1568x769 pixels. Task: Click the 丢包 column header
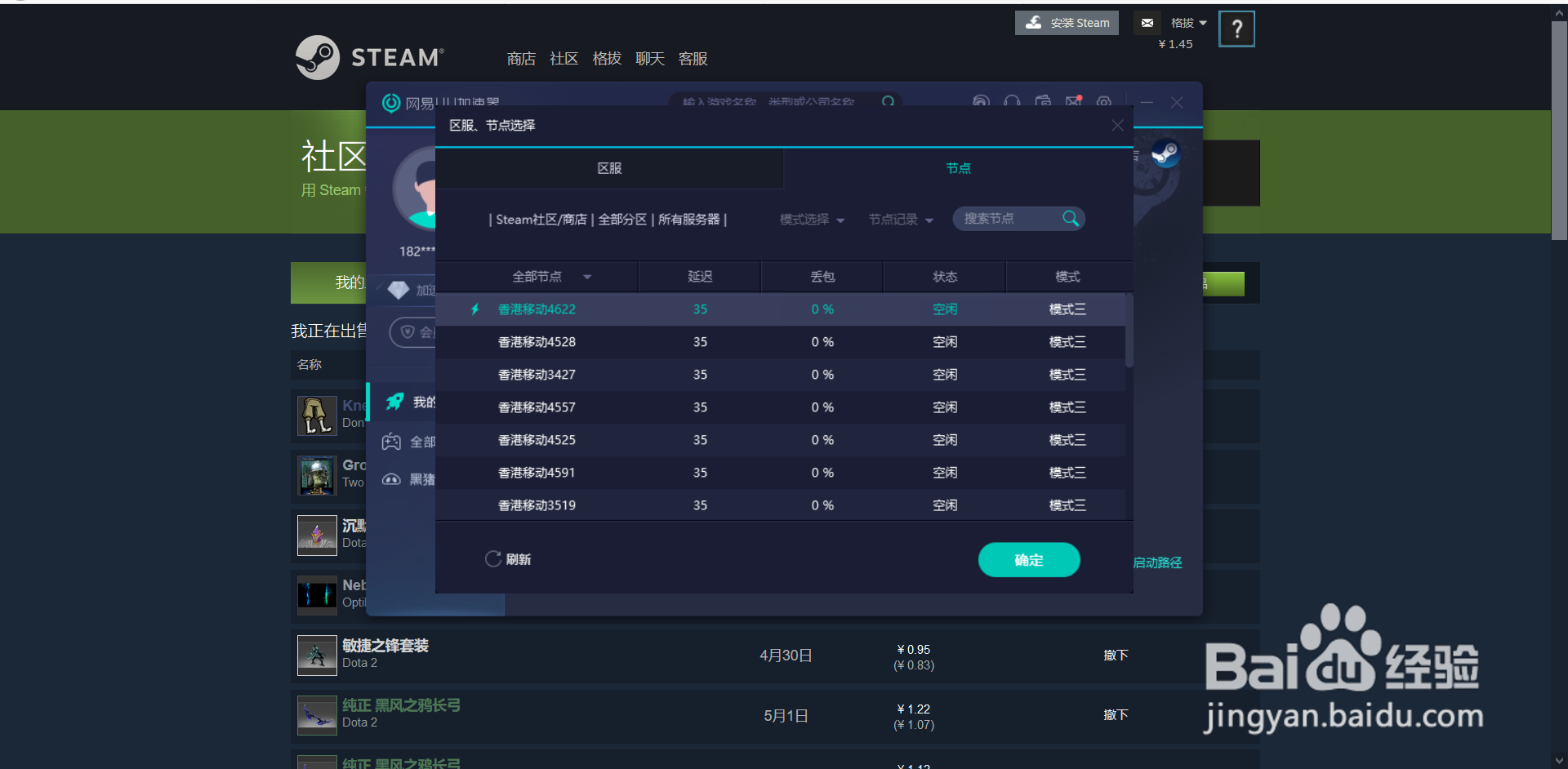point(822,277)
